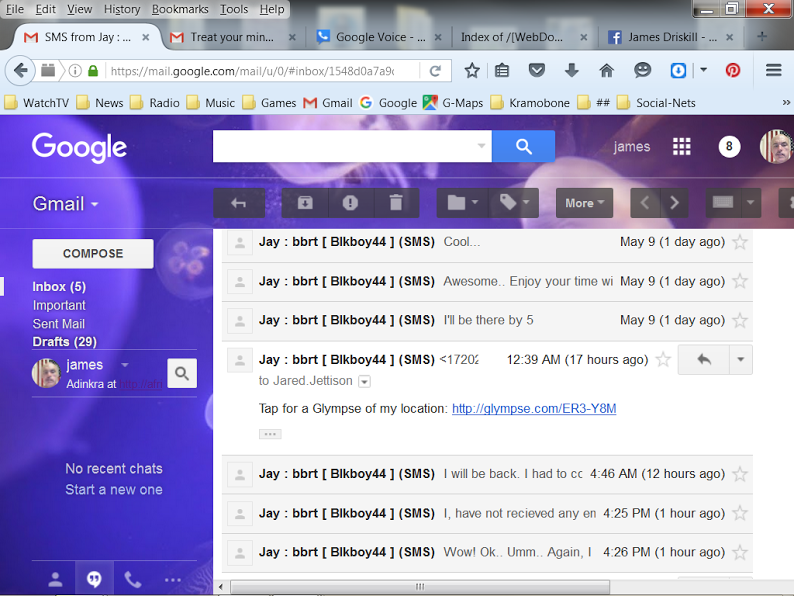Star the 'Awesome.. Enjoy your time' message
This screenshot has width=794, height=596.
(x=740, y=281)
